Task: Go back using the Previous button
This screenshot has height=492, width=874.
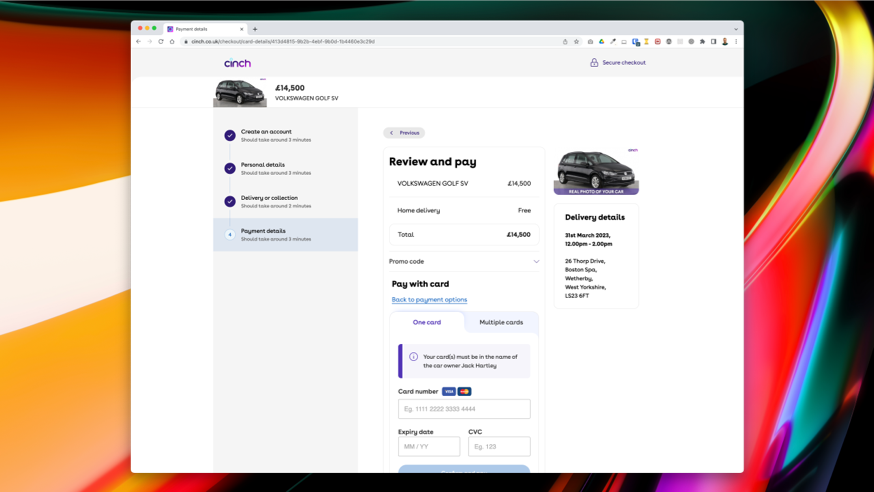Action: [404, 133]
